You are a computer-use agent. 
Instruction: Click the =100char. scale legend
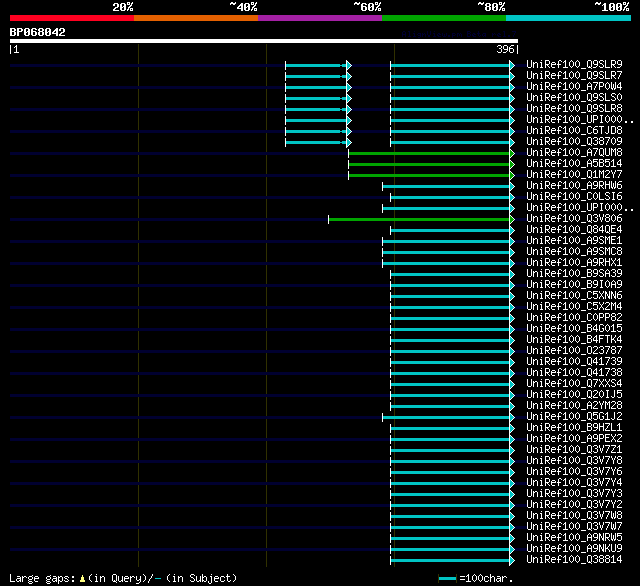476,578
